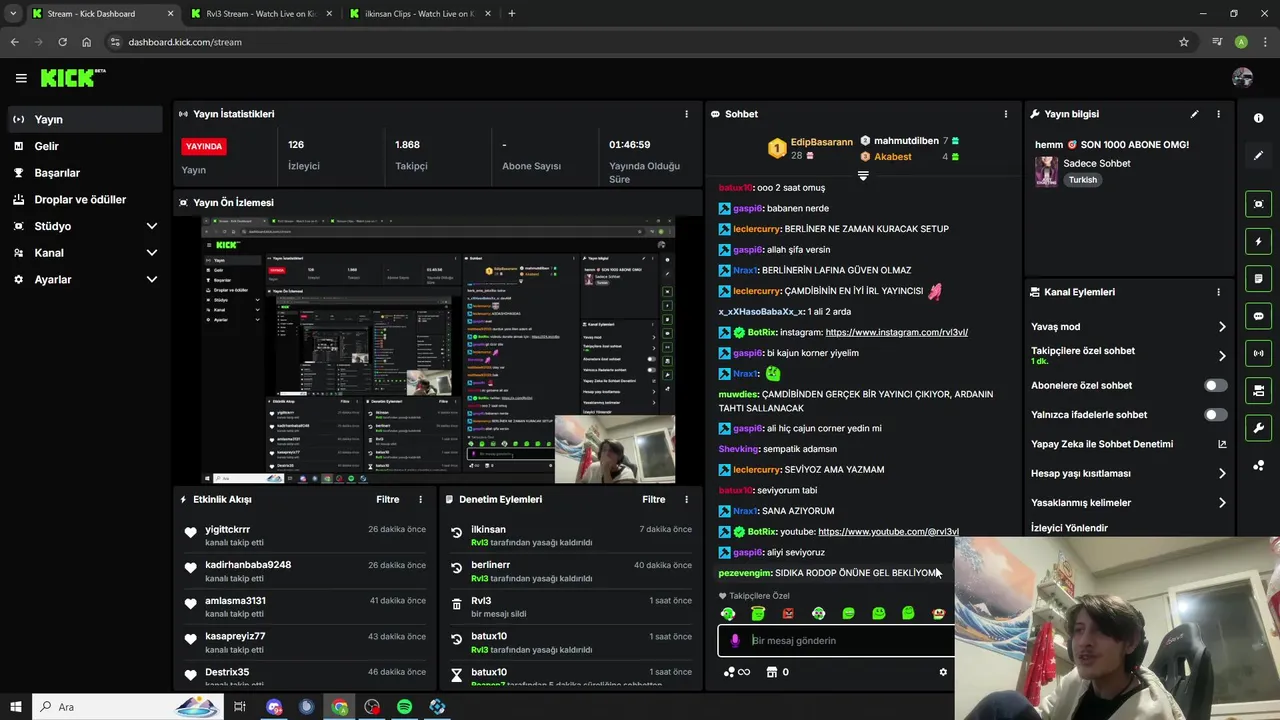Click the Turkish language tag
Image resolution: width=1280 pixels, height=720 pixels.
pos(1083,180)
